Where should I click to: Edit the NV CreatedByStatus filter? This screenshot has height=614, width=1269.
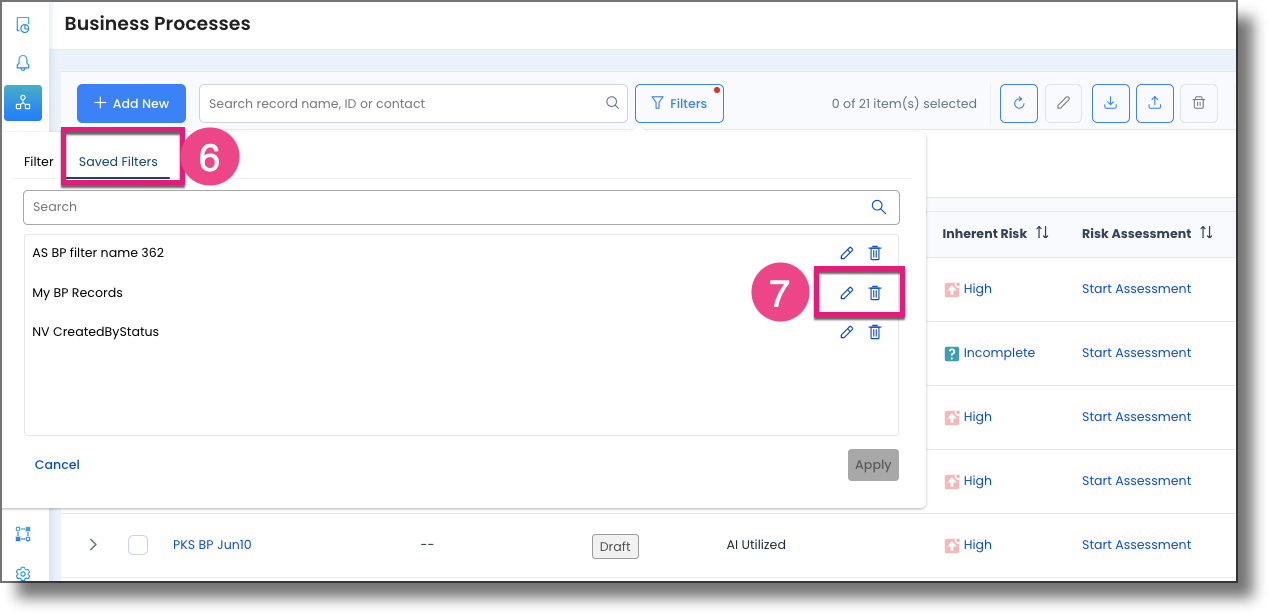click(847, 332)
